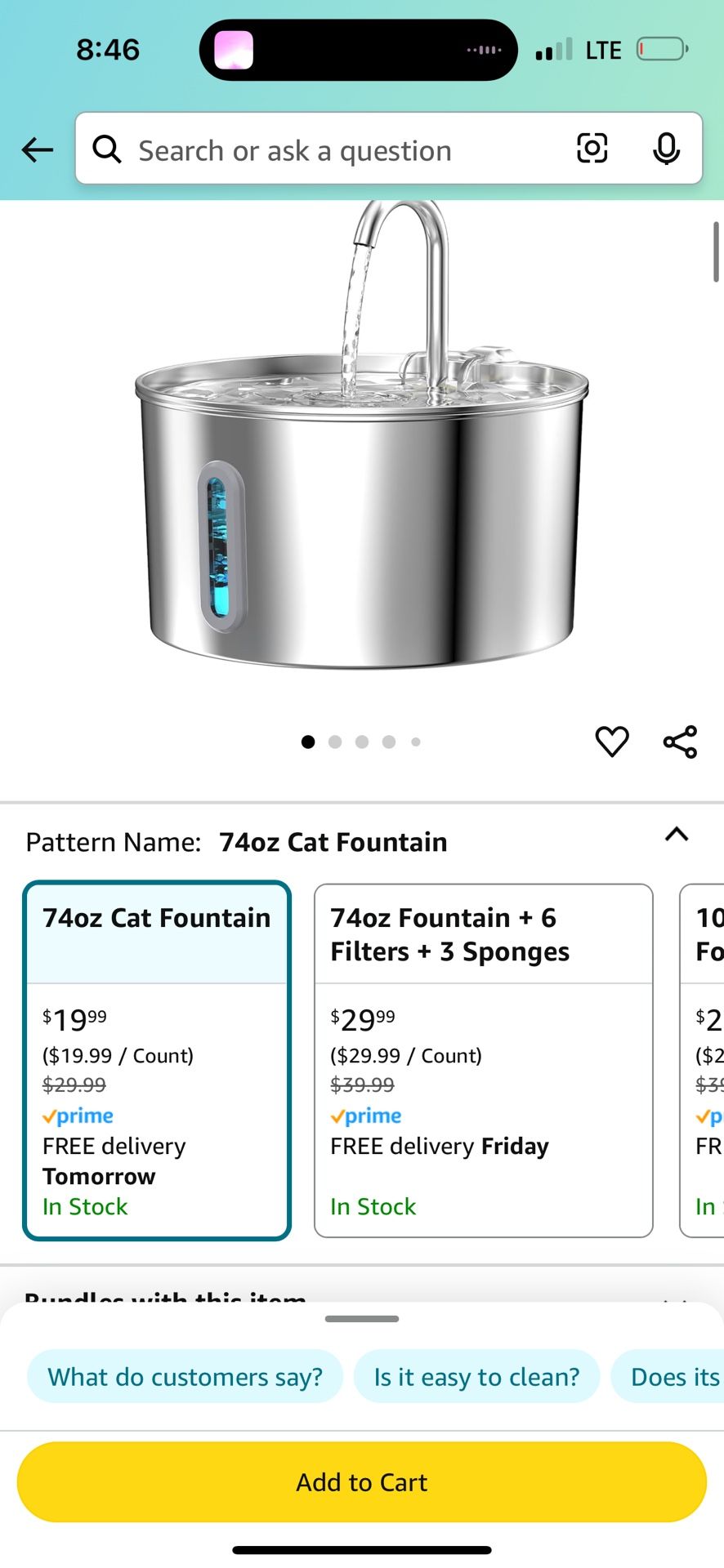The width and height of the screenshot is (724, 1568).
Task: Open camera lens visual search
Action: tap(592, 149)
